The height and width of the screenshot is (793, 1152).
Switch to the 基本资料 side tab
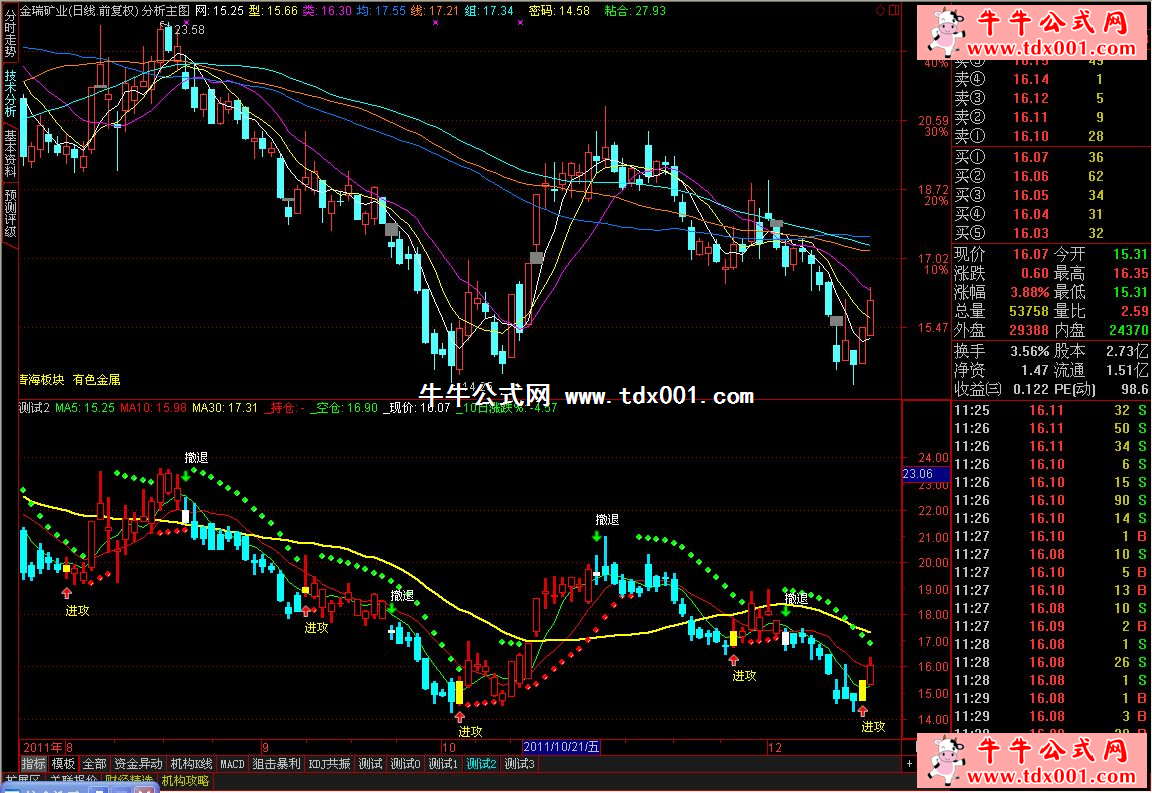pos(10,148)
